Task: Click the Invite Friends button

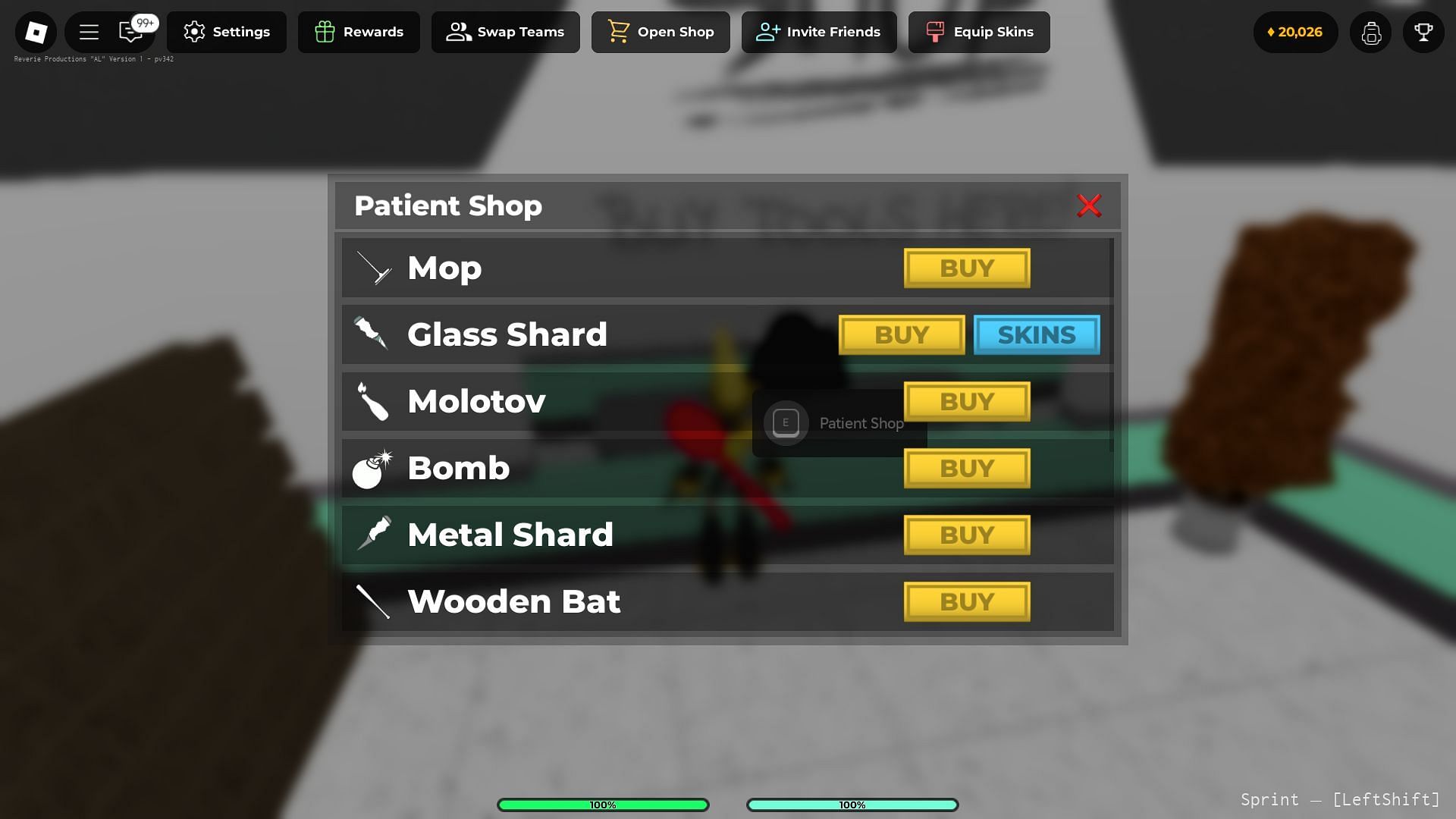Action: (x=818, y=32)
